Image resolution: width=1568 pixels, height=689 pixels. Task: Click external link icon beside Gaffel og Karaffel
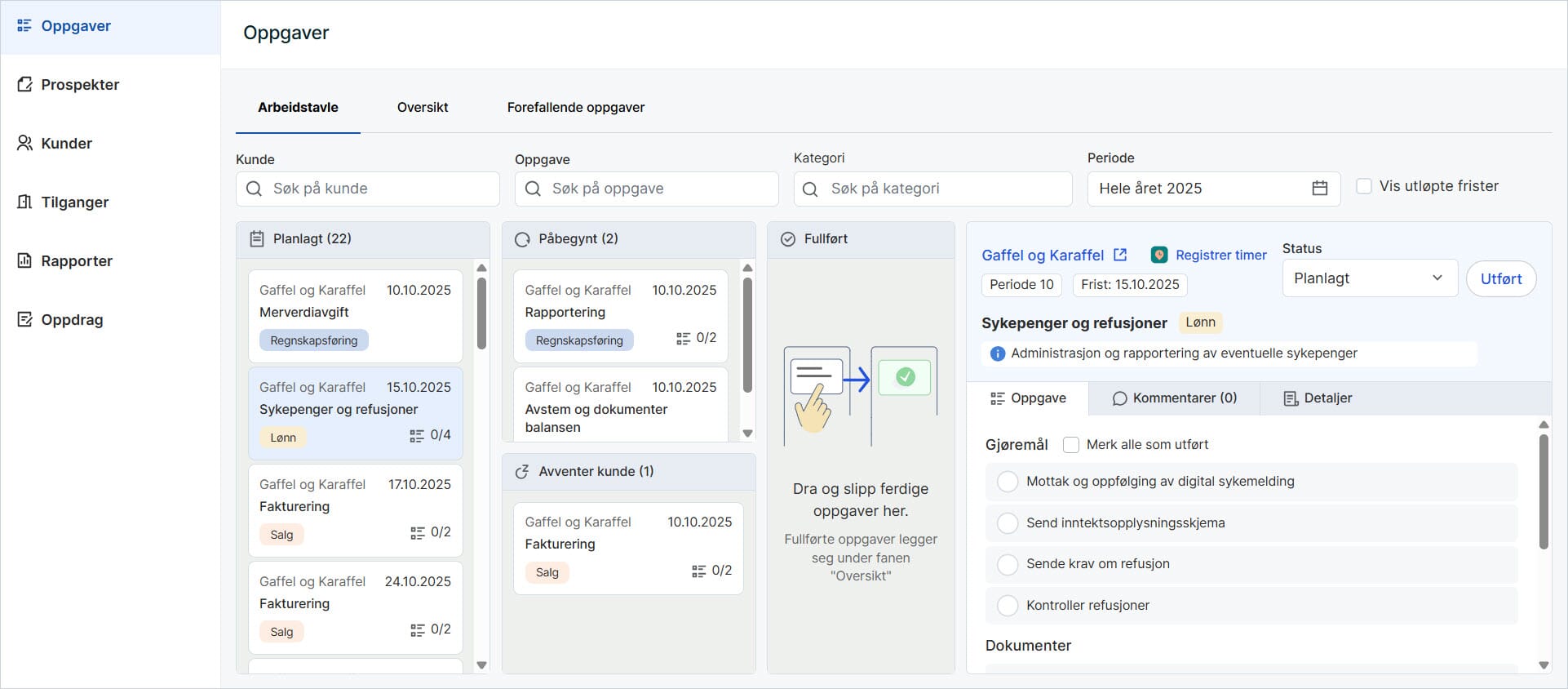tap(1120, 255)
